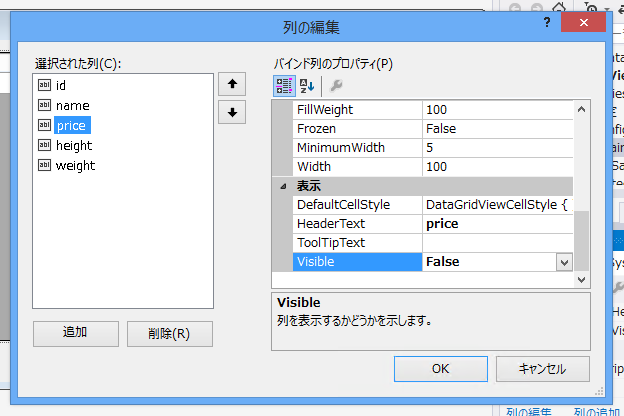Click the icon beside the price column
This screenshot has height=416, width=624.
[44, 125]
